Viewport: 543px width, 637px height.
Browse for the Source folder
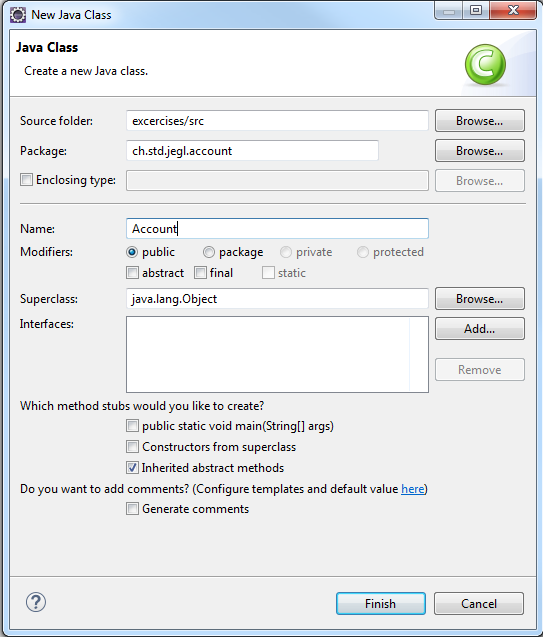(480, 121)
